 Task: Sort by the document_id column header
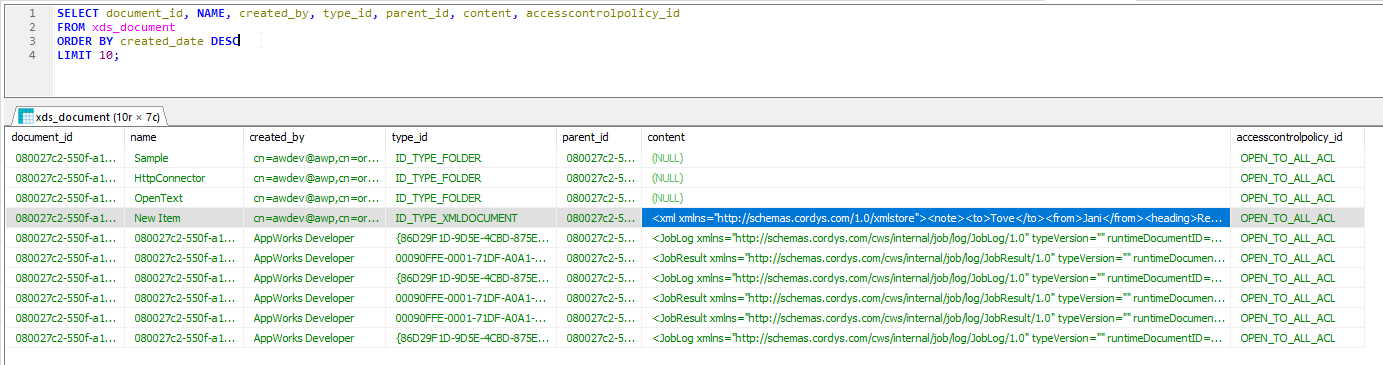tap(65, 137)
